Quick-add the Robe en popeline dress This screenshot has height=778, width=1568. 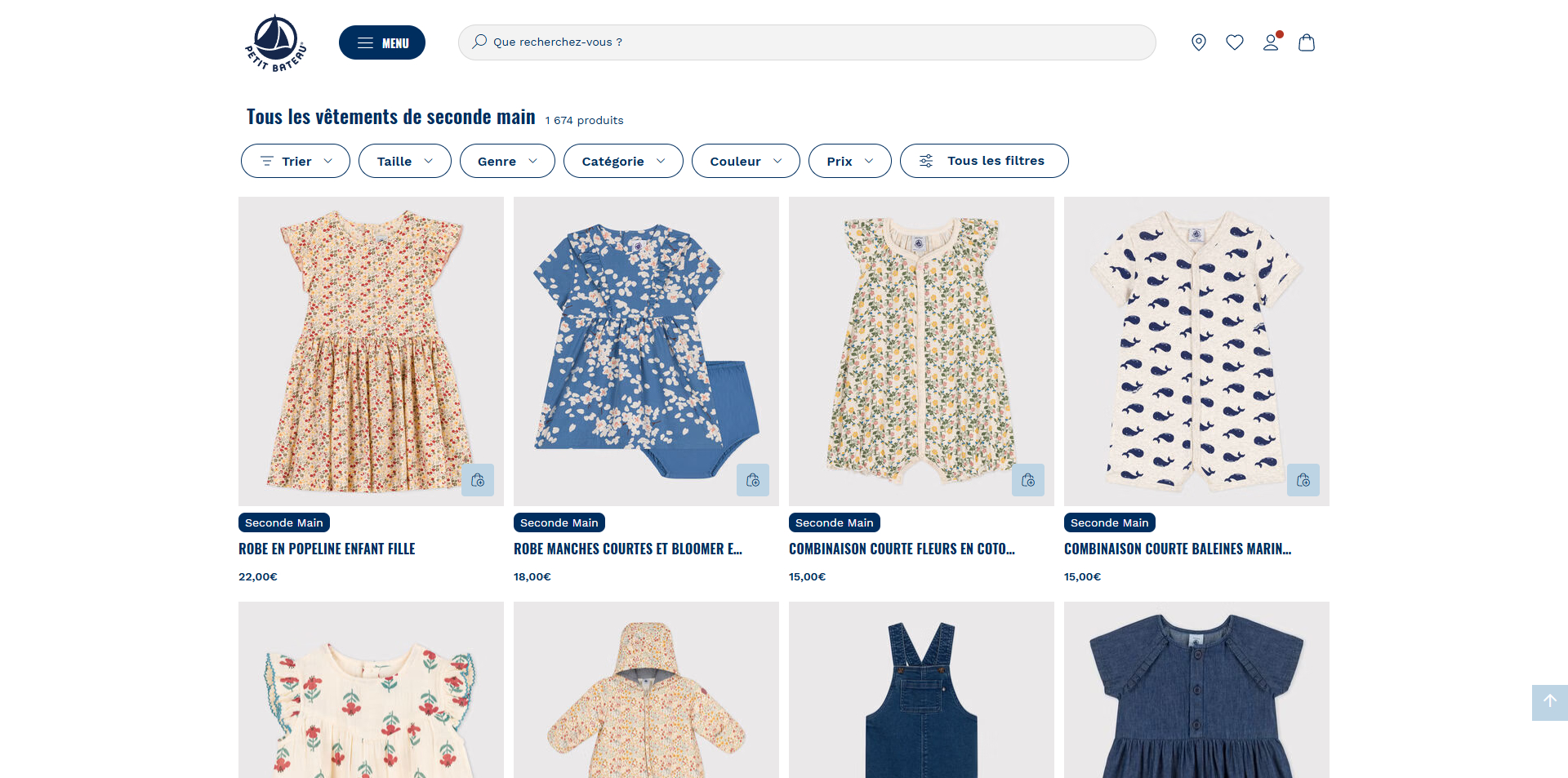pos(478,480)
